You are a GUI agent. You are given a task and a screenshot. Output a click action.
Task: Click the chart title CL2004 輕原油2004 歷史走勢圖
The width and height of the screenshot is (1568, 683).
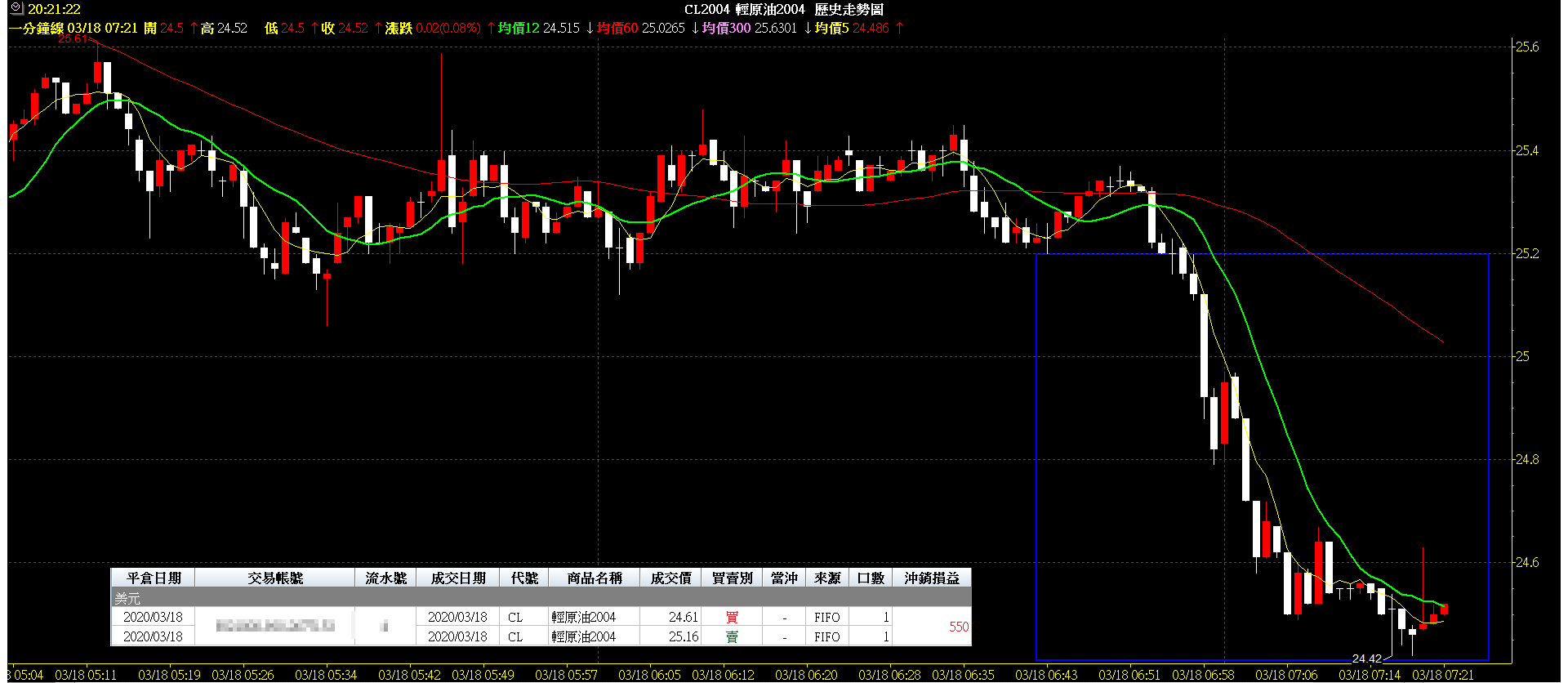point(783,10)
